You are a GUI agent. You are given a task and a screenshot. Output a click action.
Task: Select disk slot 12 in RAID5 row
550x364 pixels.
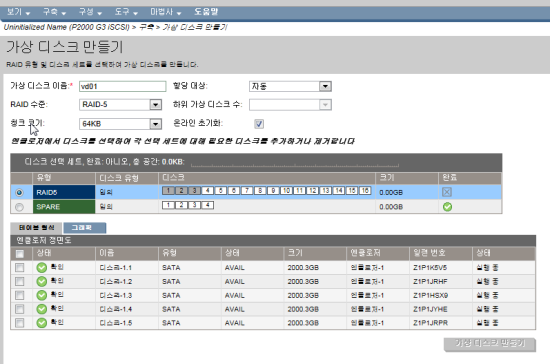(x=313, y=190)
